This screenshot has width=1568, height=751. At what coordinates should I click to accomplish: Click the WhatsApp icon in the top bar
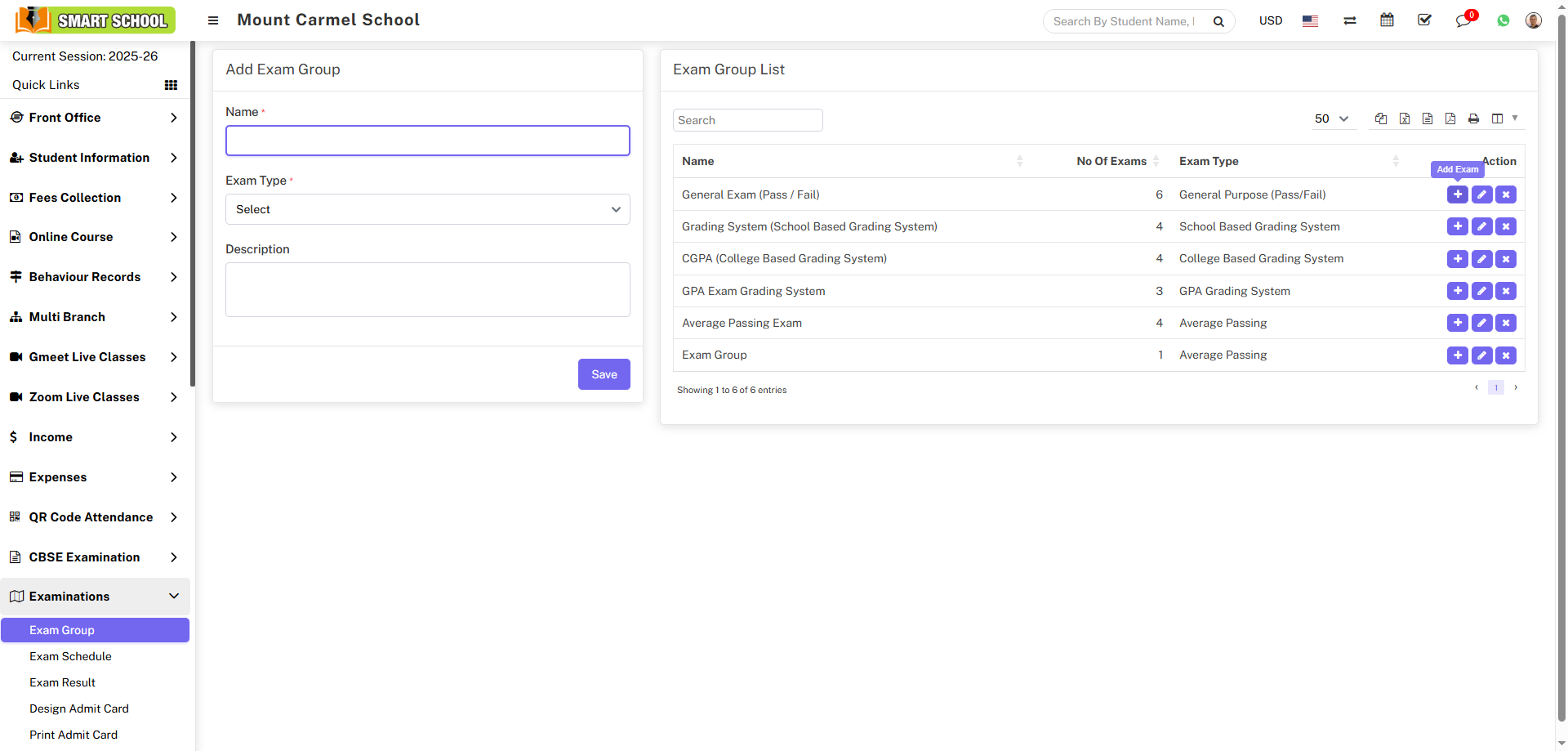1503,20
